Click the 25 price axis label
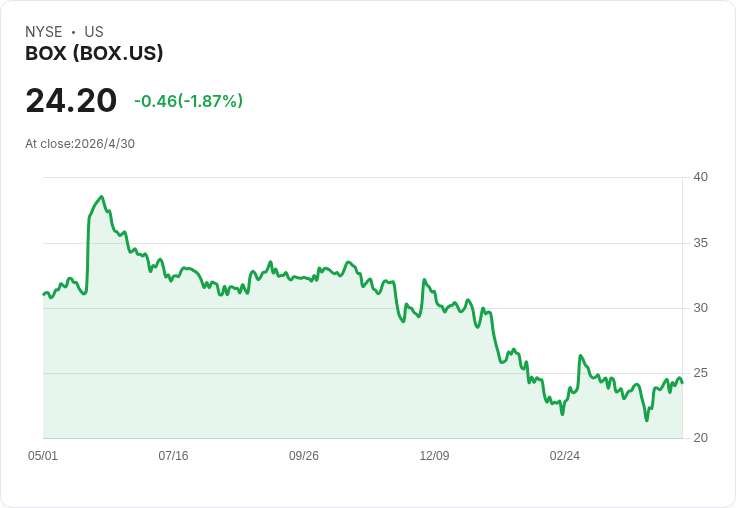Image resolution: width=736 pixels, height=508 pixels. (x=700, y=373)
